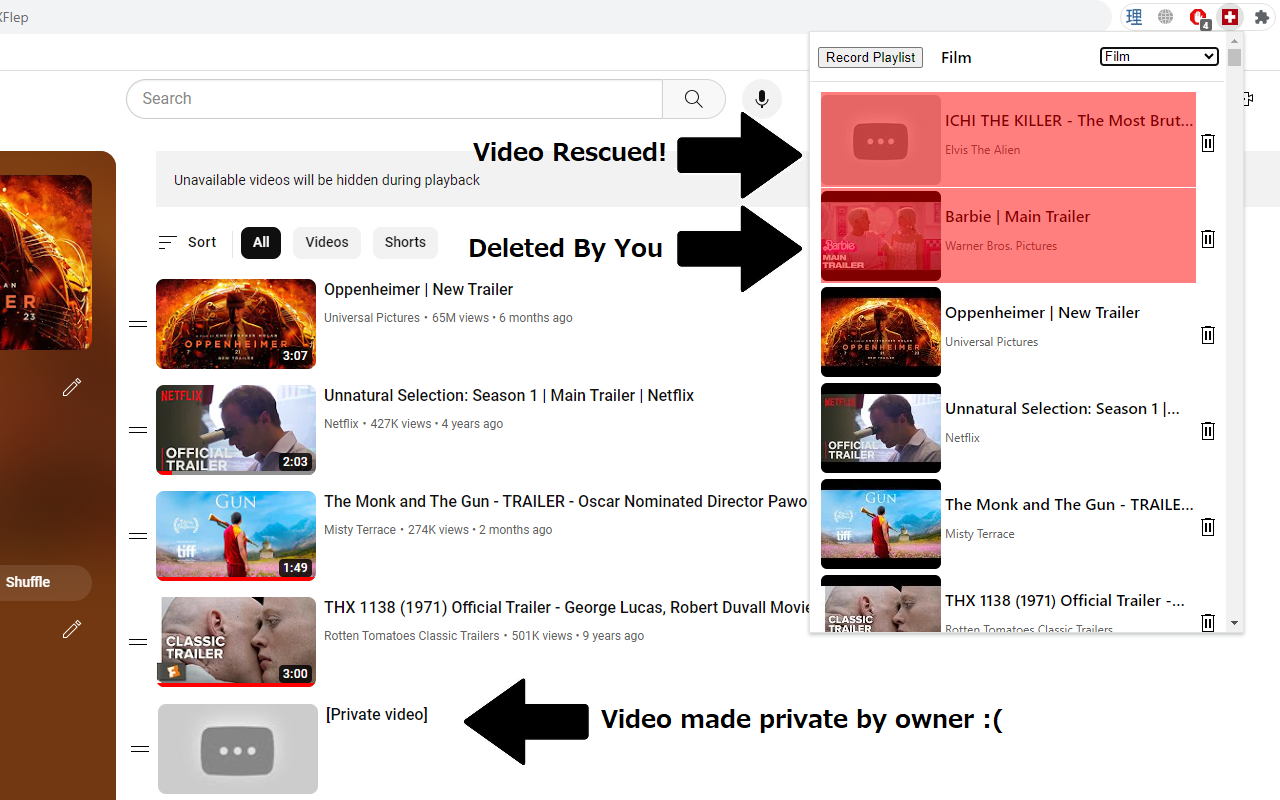This screenshot has height=800, width=1280.
Task: Delete the Barbie Main Trailer using its trash icon
Action: (1207, 239)
